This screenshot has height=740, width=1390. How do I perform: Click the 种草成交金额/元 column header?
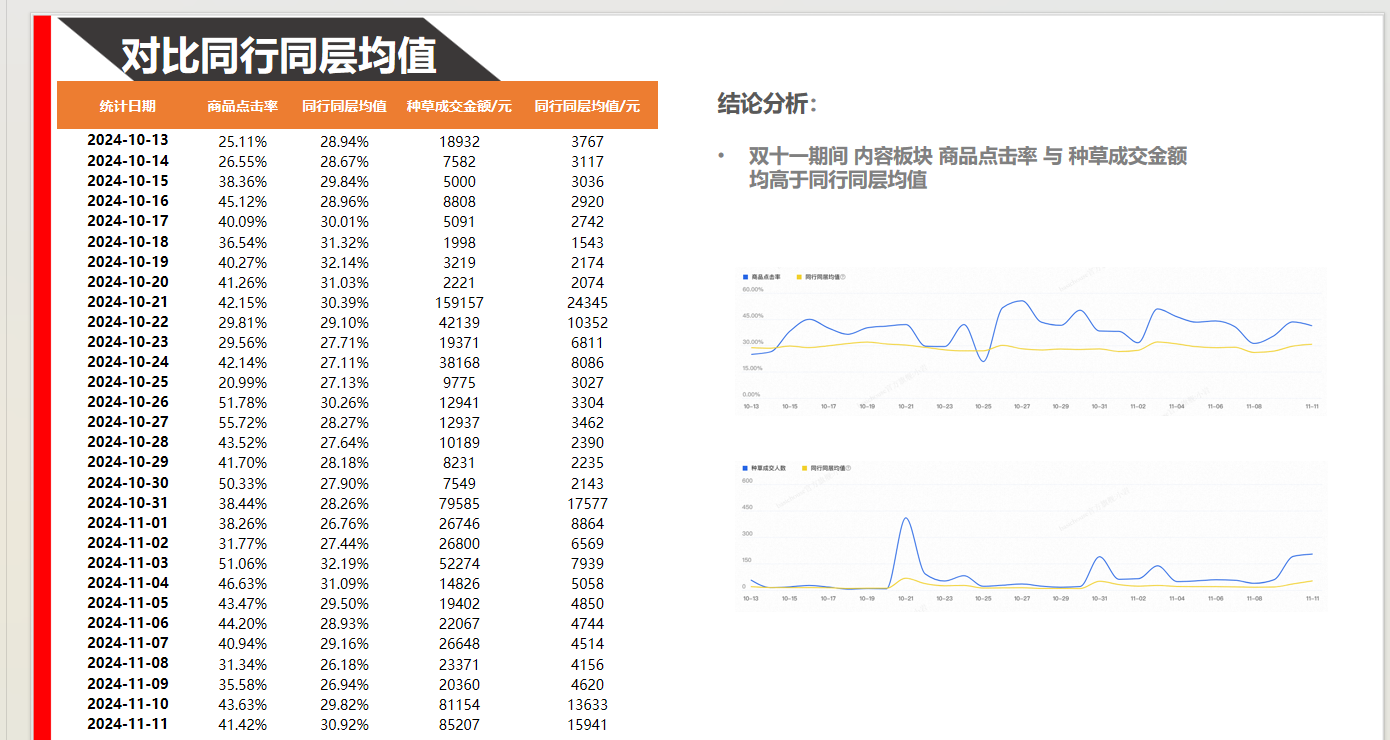(x=459, y=106)
